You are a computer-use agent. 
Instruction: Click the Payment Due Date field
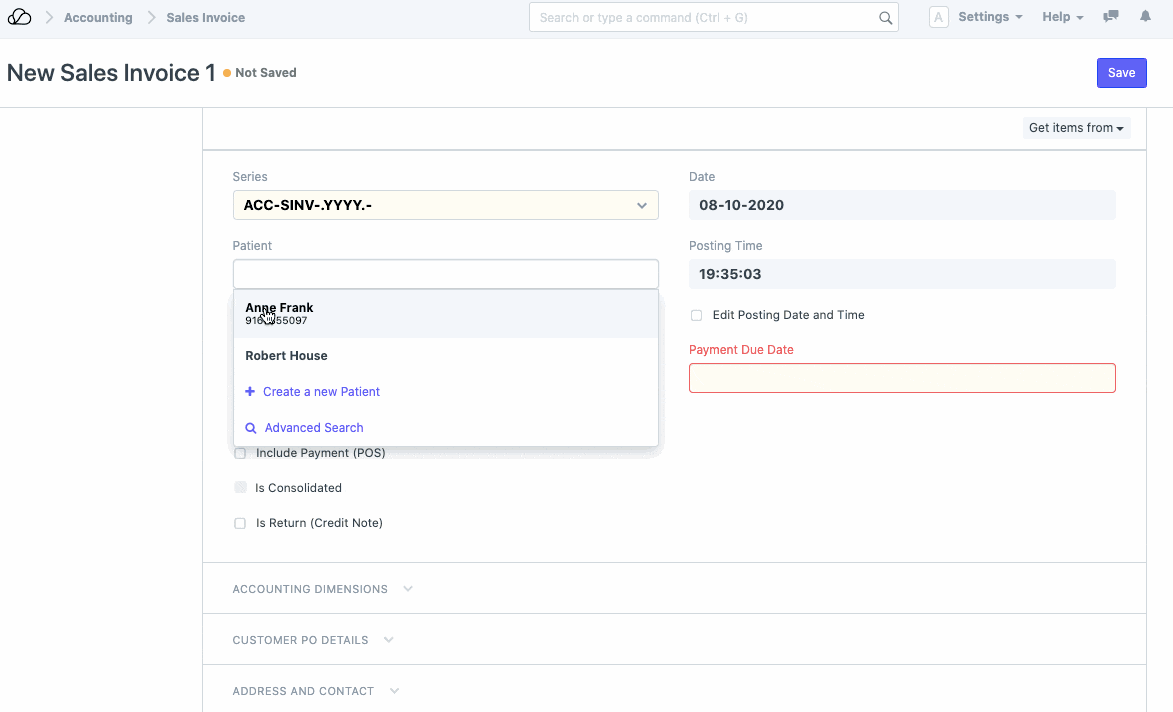901,378
